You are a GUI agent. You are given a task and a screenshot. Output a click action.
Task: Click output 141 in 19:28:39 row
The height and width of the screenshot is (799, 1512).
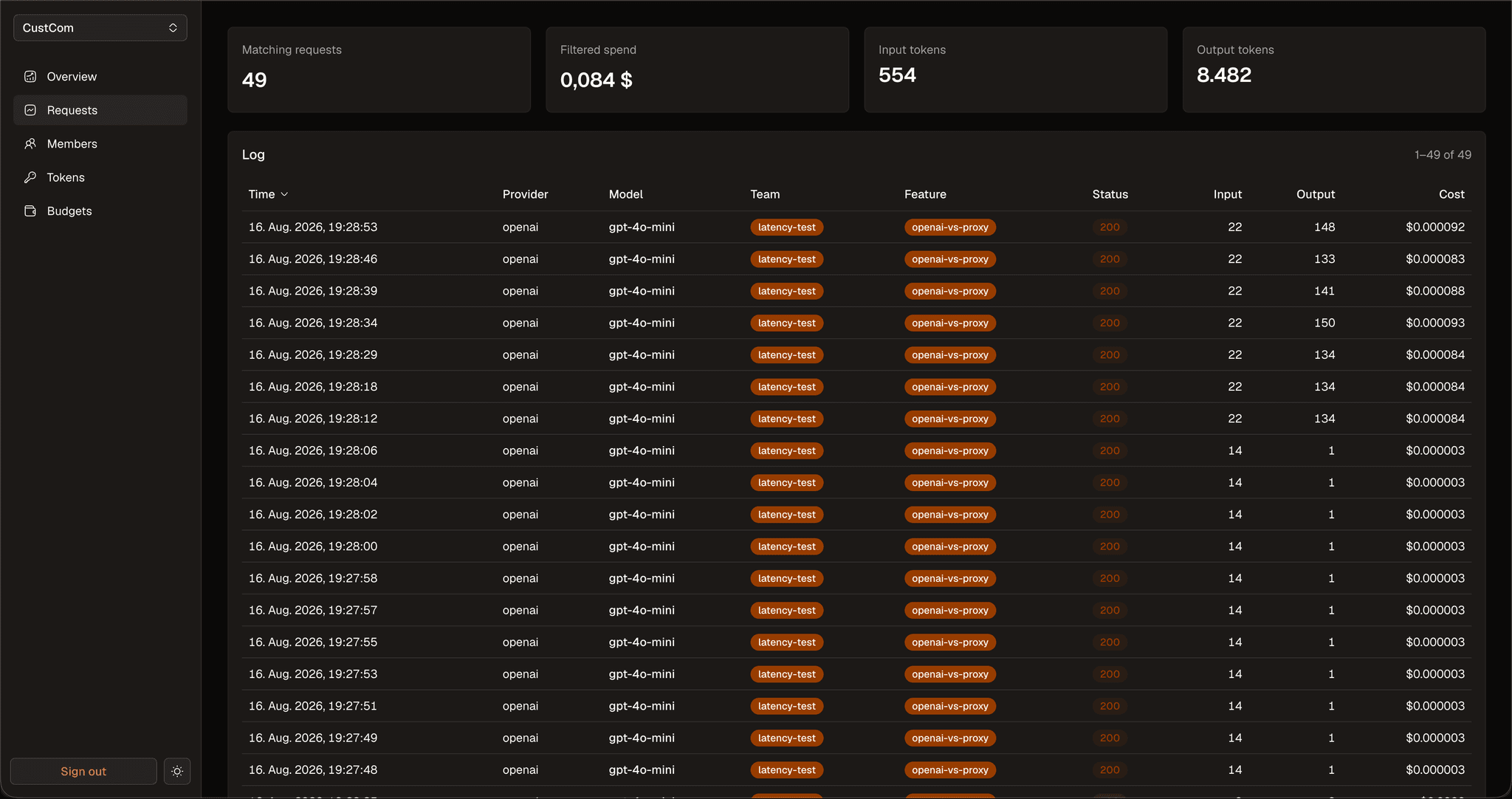click(x=1324, y=291)
